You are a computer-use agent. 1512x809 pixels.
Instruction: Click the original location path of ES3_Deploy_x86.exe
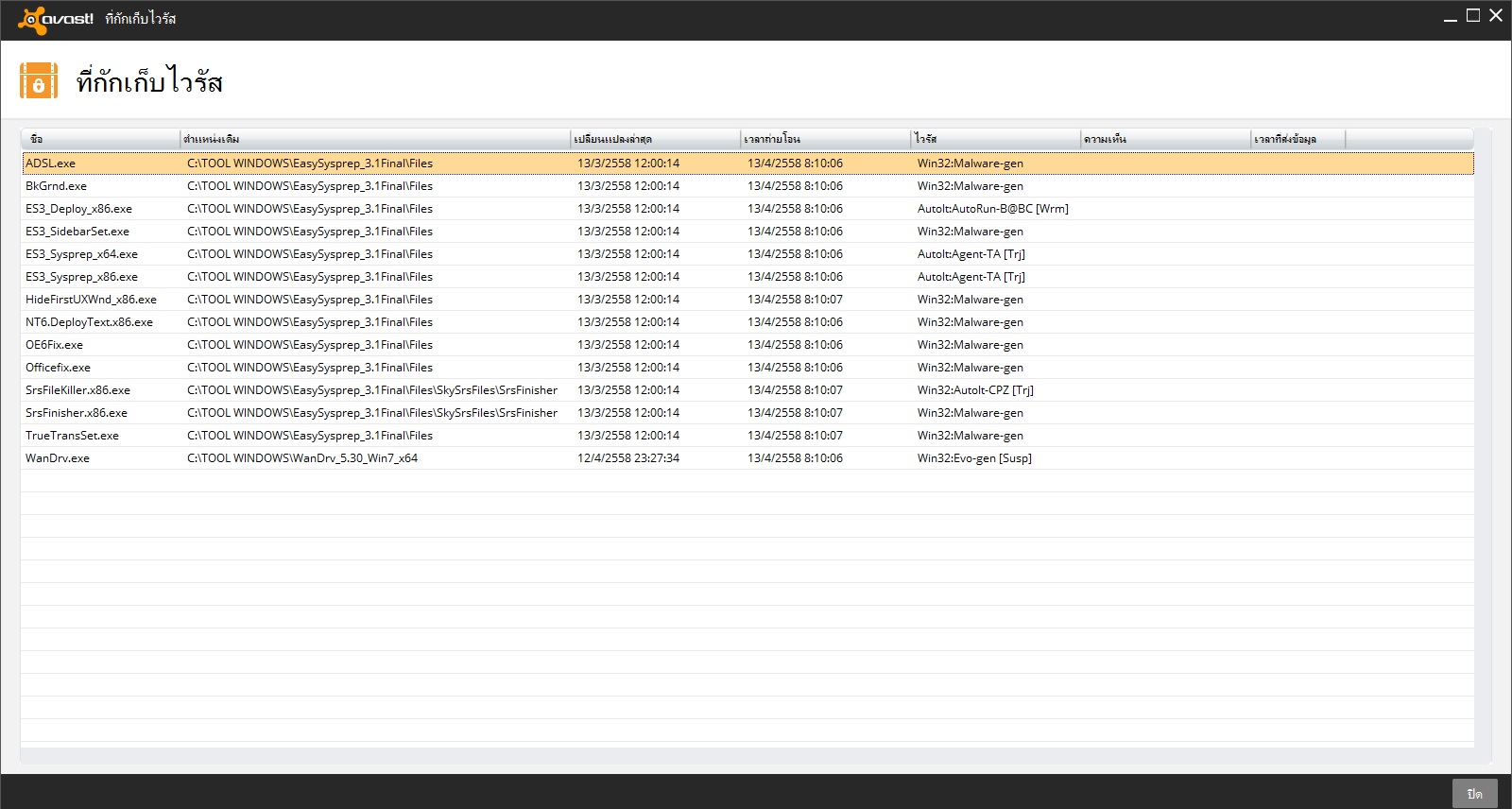click(310, 209)
